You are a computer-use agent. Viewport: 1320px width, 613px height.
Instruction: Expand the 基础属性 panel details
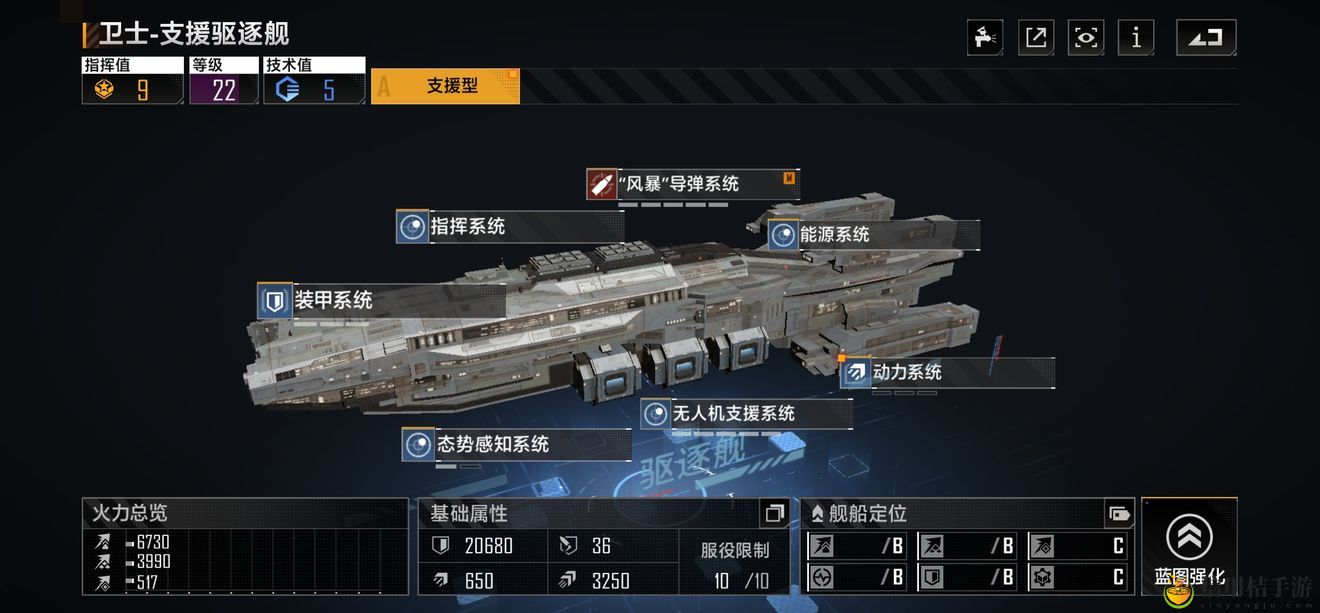point(774,514)
